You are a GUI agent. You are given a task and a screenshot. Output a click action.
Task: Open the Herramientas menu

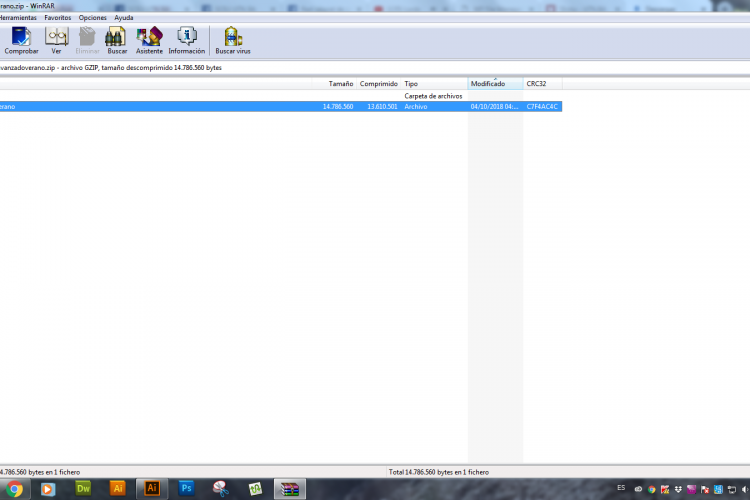(x=18, y=18)
